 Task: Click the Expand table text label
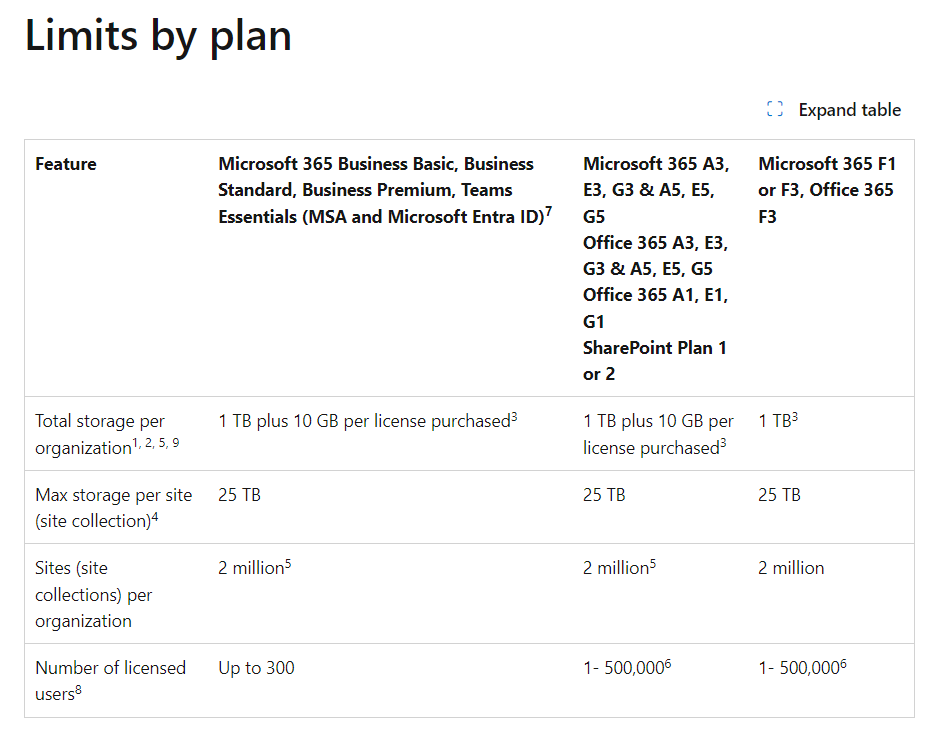849,110
